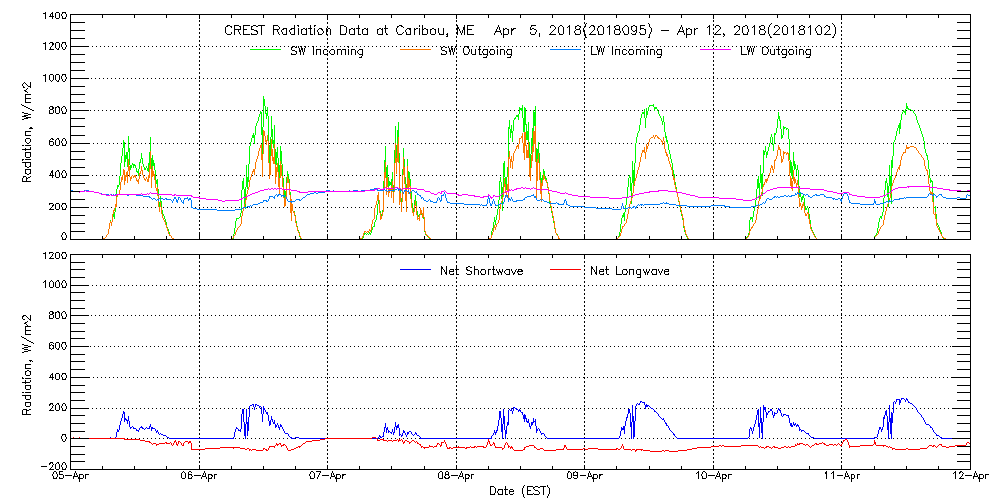Click the LW Incoming legend label

pos(625,51)
